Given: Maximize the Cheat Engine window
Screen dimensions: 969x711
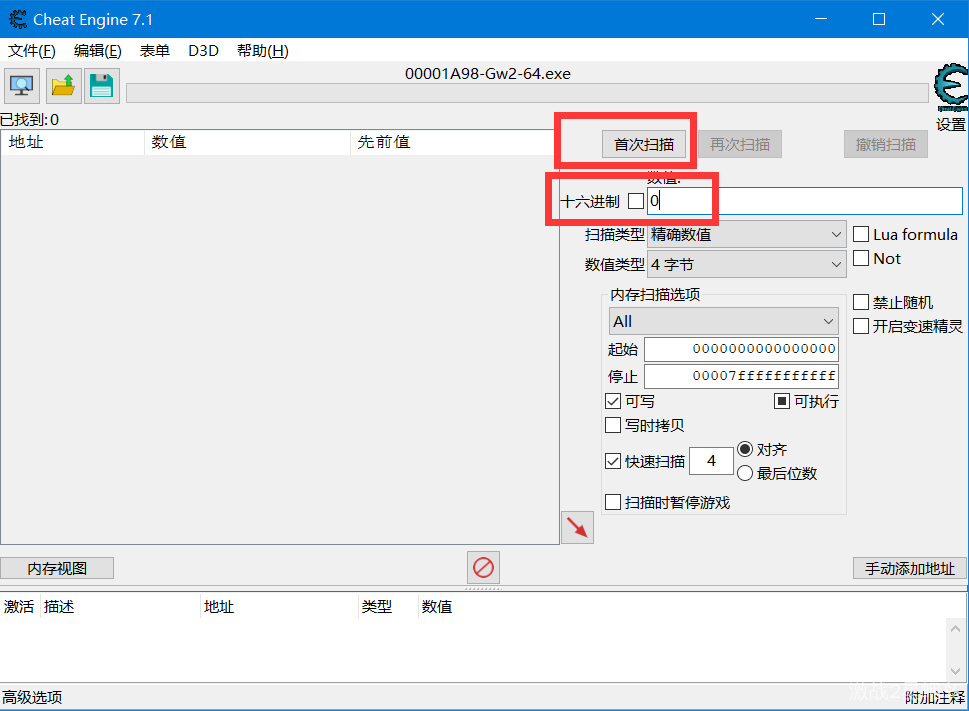Looking at the screenshot, I should 879,19.
